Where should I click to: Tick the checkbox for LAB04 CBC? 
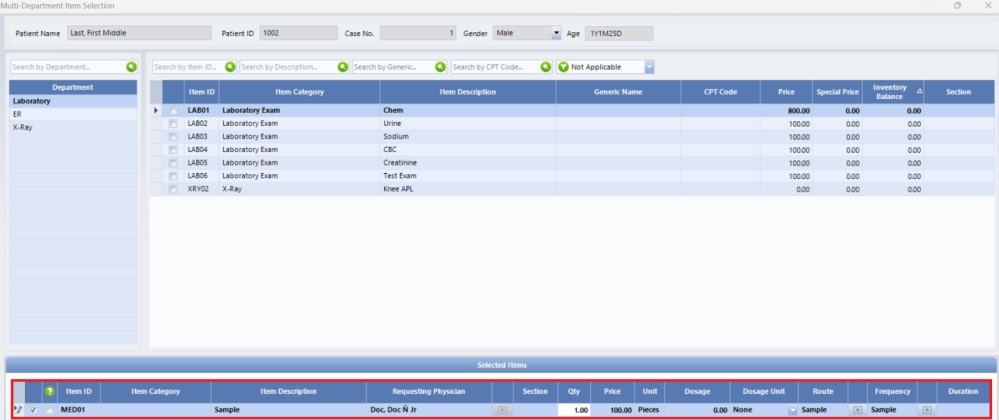pyautogui.click(x=173, y=149)
